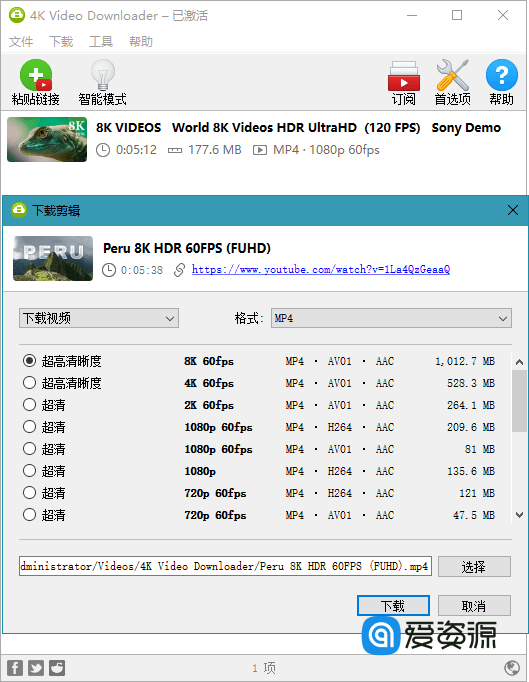Click the 下载 download button
The width and height of the screenshot is (529, 682).
[x=393, y=606]
